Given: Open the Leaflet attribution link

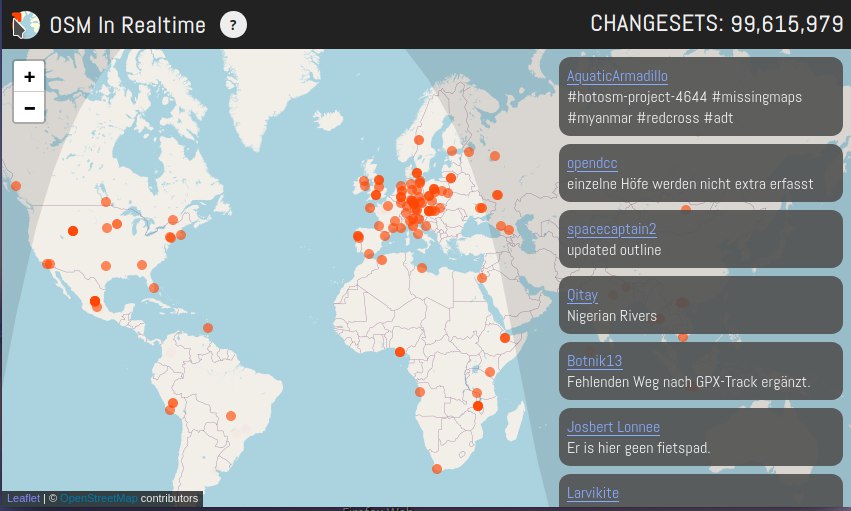Looking at the screenshot, I should tap(23, 498).
